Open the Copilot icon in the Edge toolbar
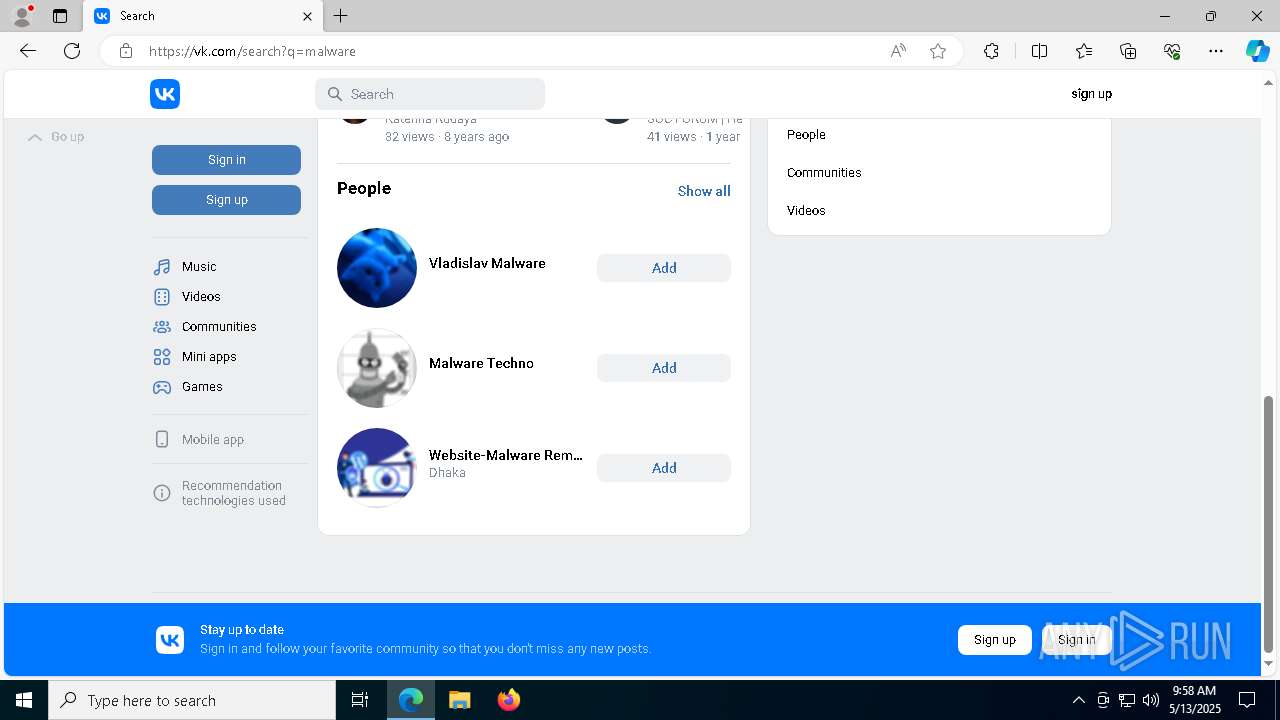Screen dimensions: 1280x720 [1257, 51]
